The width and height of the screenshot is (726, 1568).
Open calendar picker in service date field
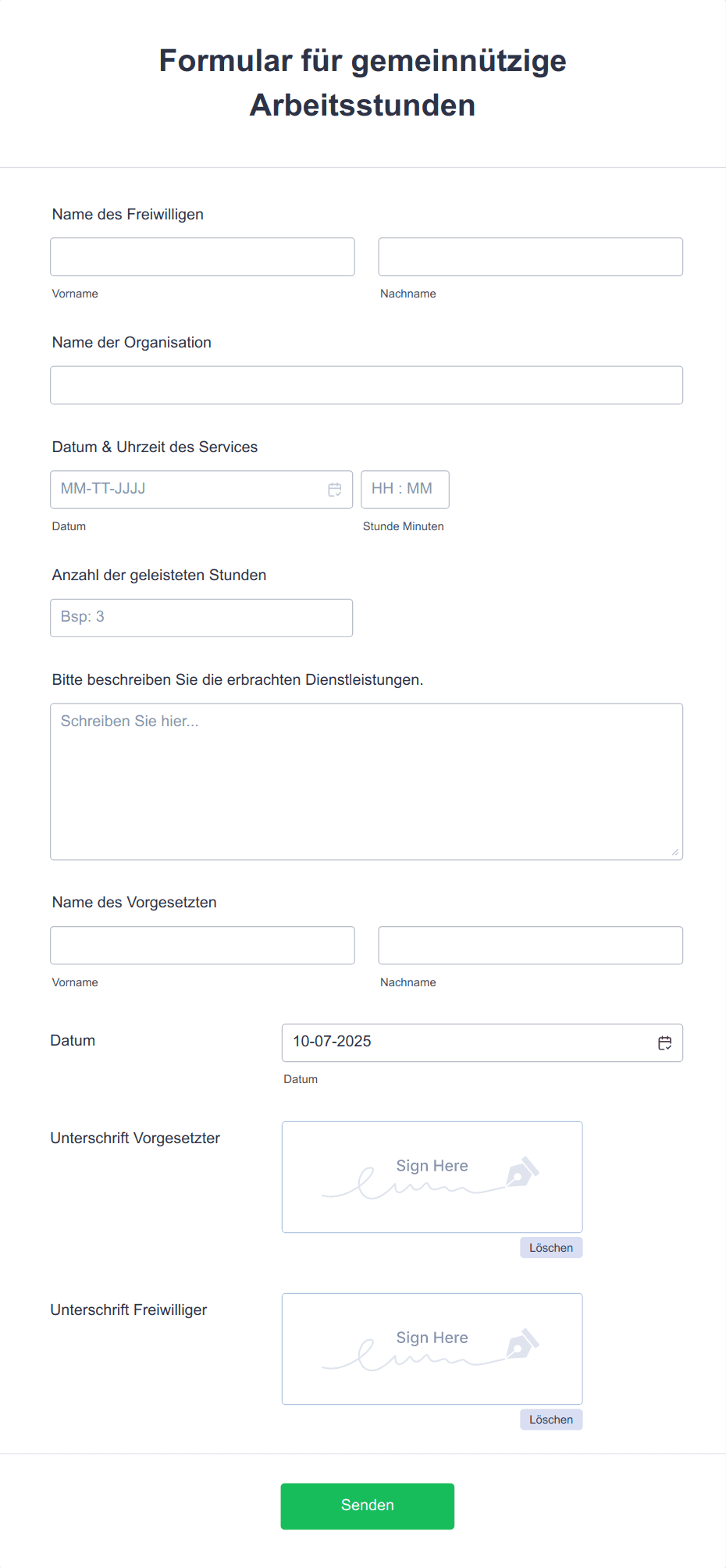pyautogui.click(x=335, y=490)
